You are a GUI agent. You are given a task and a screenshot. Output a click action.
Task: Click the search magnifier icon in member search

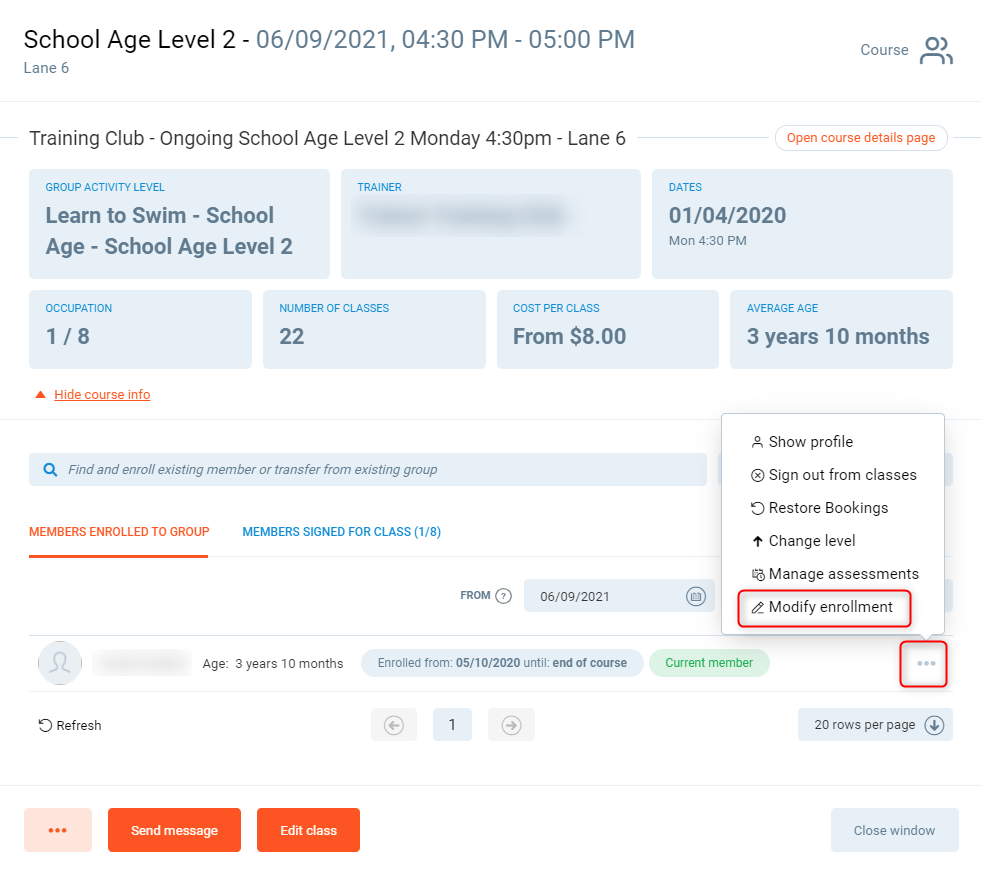50,469
